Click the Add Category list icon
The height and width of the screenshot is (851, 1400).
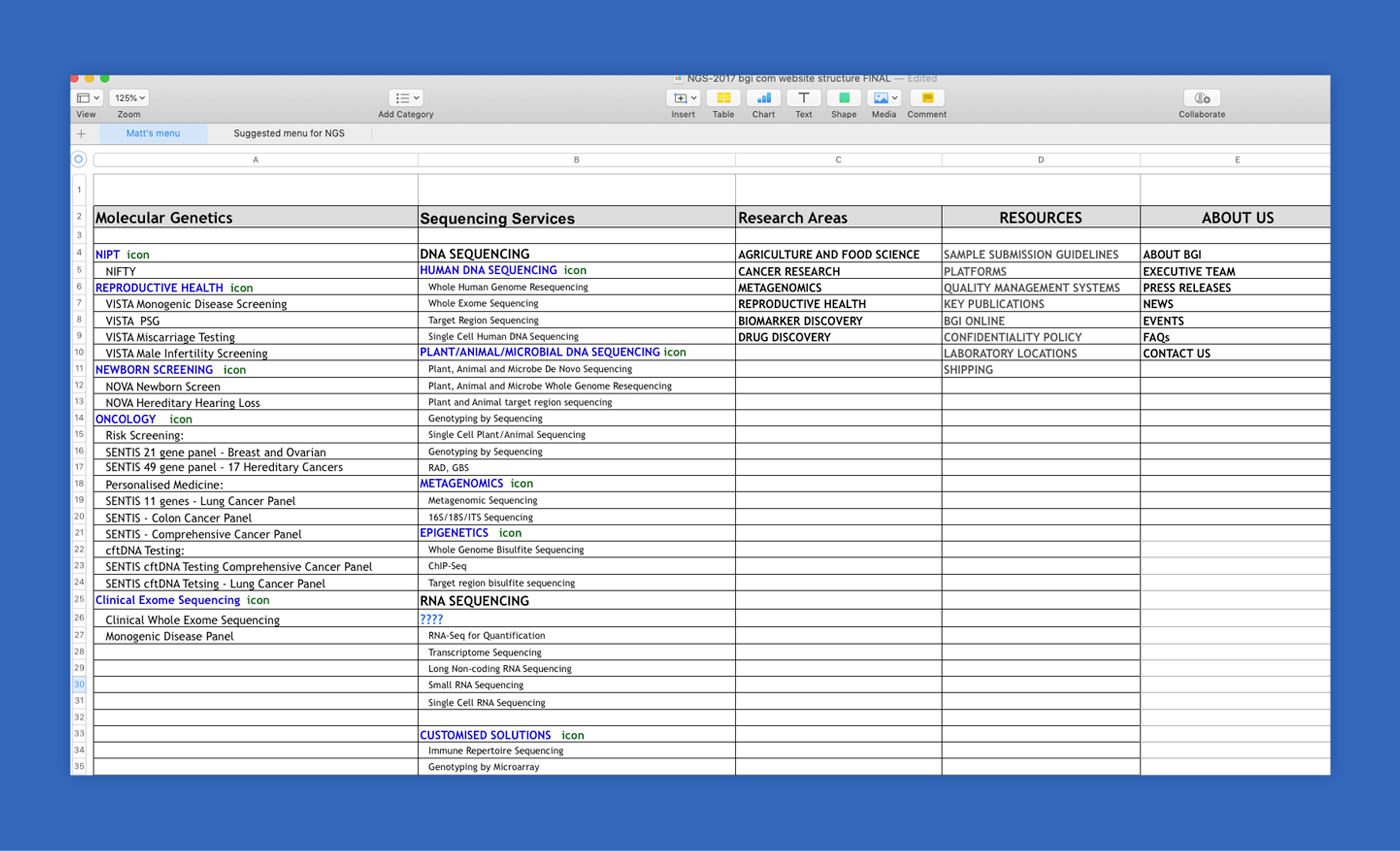(402, 98)
